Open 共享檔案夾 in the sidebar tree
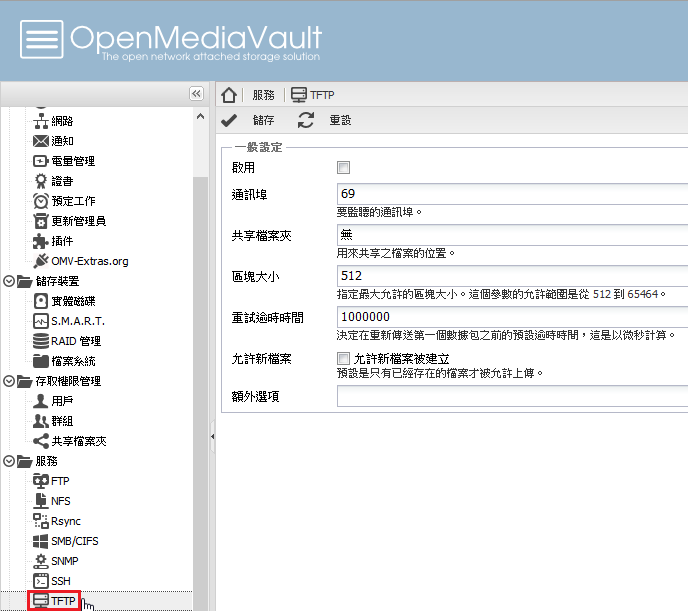The width and height of the screenshot is (688, 611). pyautogui.click(x=70, y=441)
